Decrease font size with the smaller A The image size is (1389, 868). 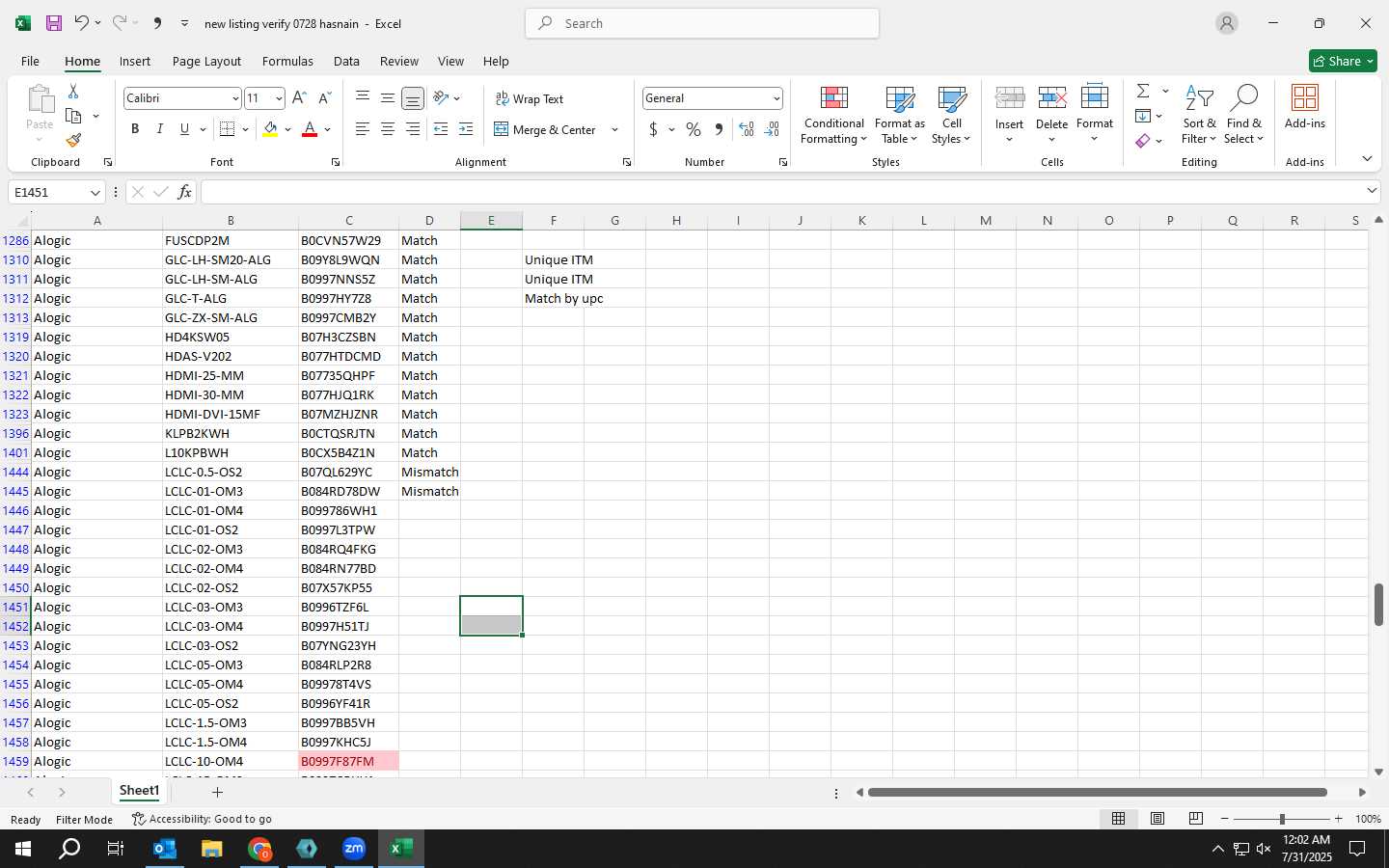324,98
